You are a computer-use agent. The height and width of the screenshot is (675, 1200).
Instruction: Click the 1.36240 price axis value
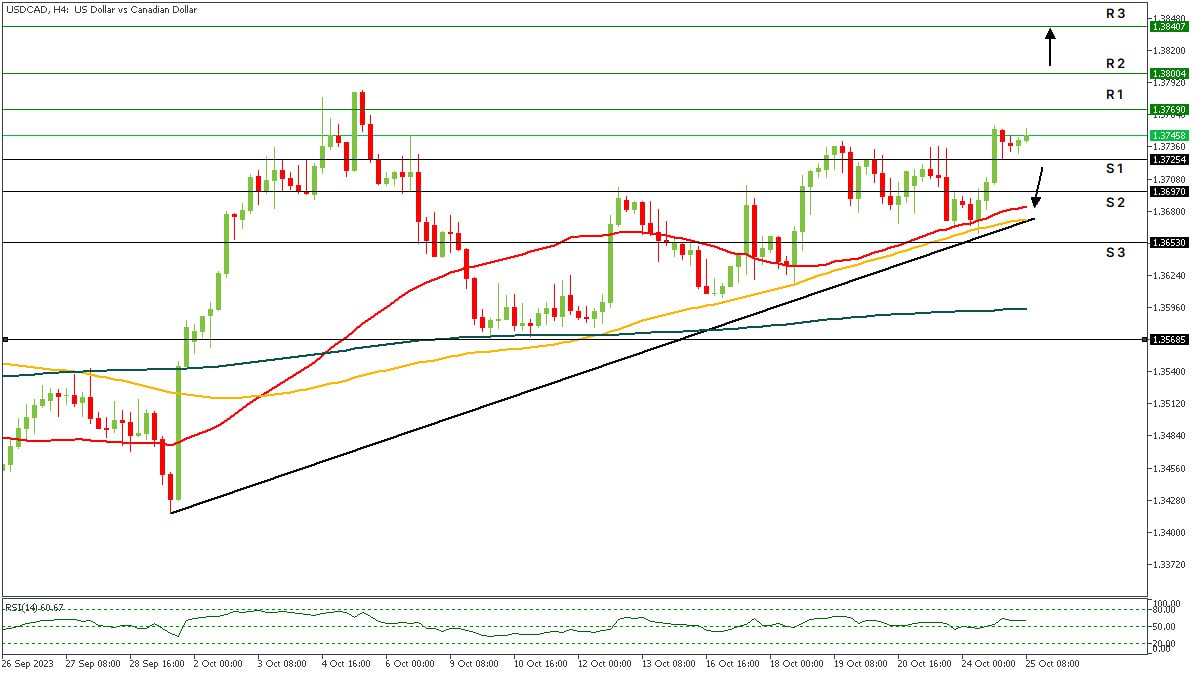pyautogui.click(x=1168, y=275)
